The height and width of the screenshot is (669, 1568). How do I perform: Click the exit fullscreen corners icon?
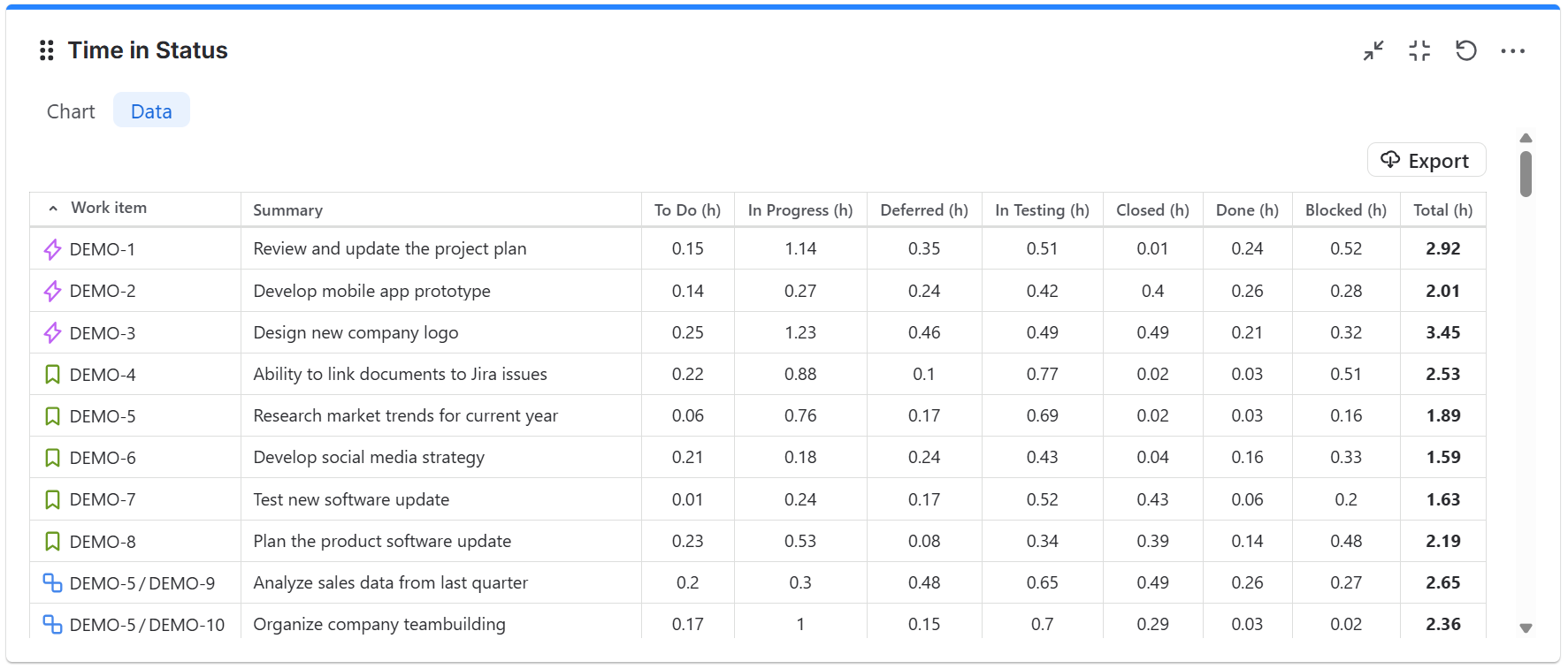tap(1419, 50)
